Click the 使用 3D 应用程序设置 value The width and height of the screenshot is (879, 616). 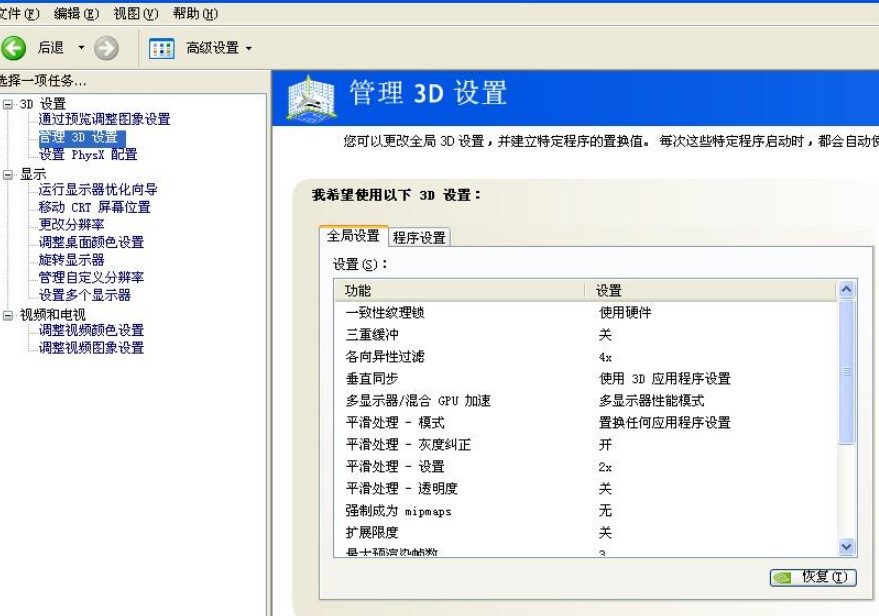coord(665,379)
